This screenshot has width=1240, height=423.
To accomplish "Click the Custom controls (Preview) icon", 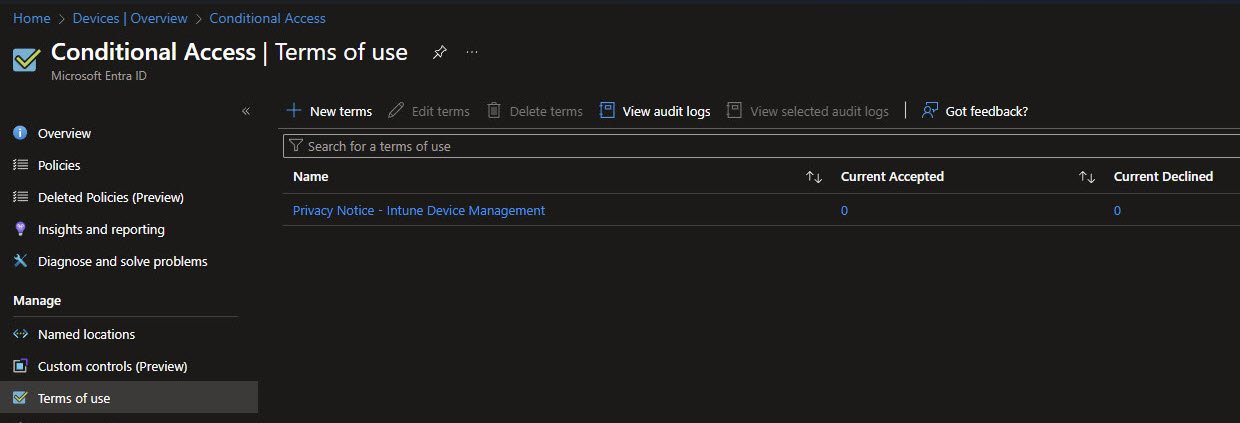I will click(x=20, y=366).
